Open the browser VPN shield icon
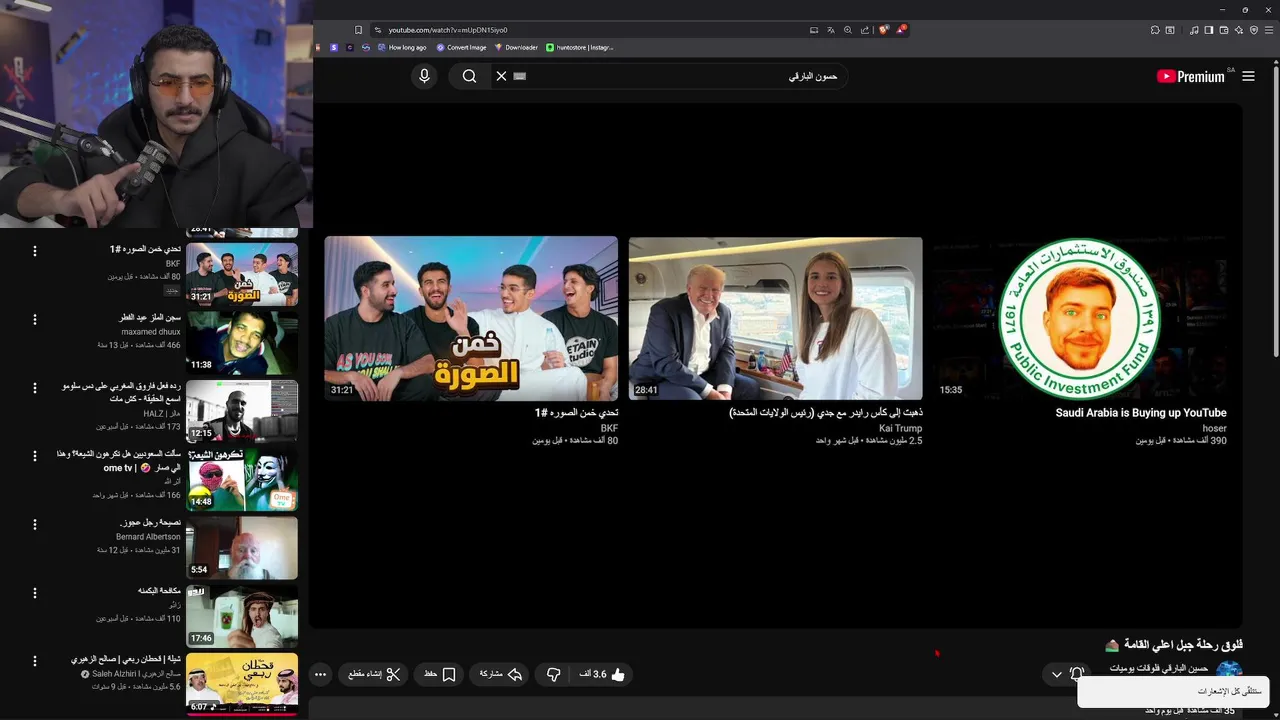1280x720 pixels. (x=1254, y=30)
